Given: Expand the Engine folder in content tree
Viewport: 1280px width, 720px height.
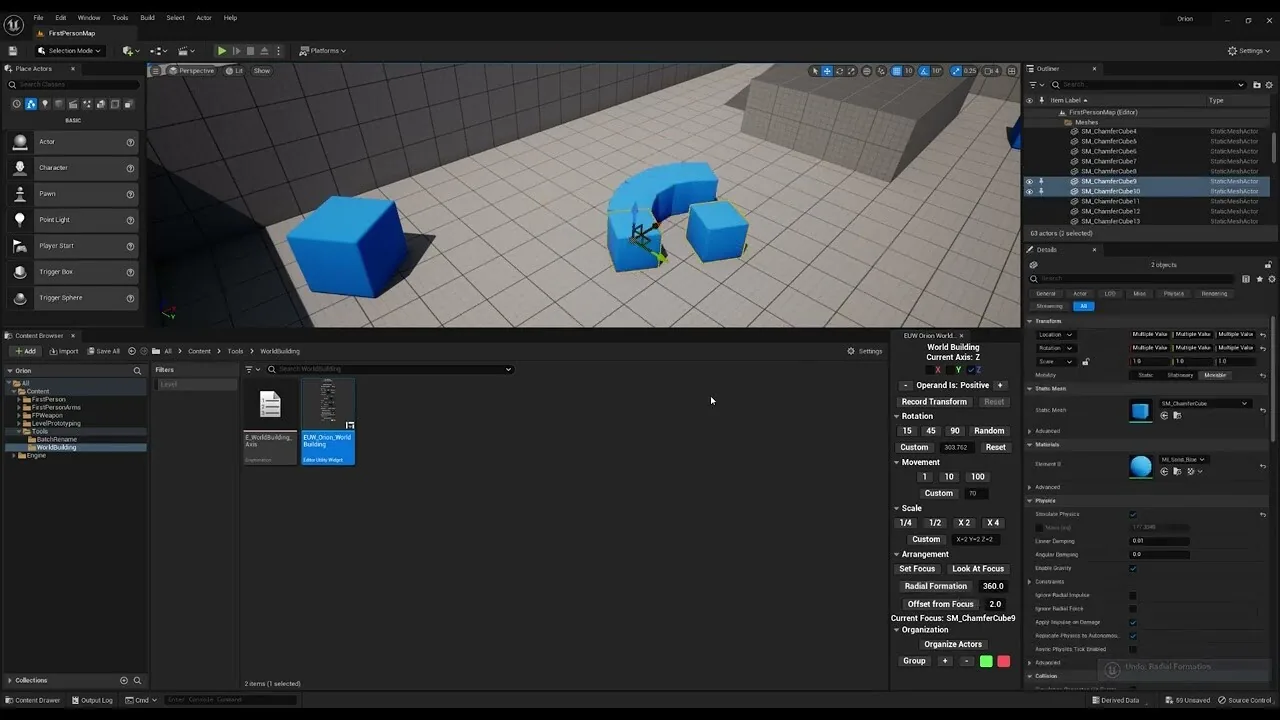Looking at the screenshot, I should coord(14,455).
